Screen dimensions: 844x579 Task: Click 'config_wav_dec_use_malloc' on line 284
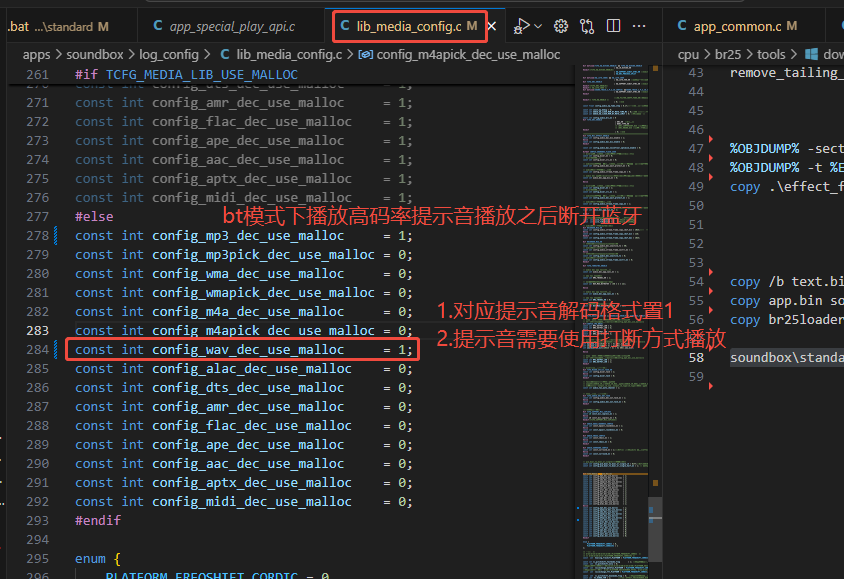(x=248, y=350)
